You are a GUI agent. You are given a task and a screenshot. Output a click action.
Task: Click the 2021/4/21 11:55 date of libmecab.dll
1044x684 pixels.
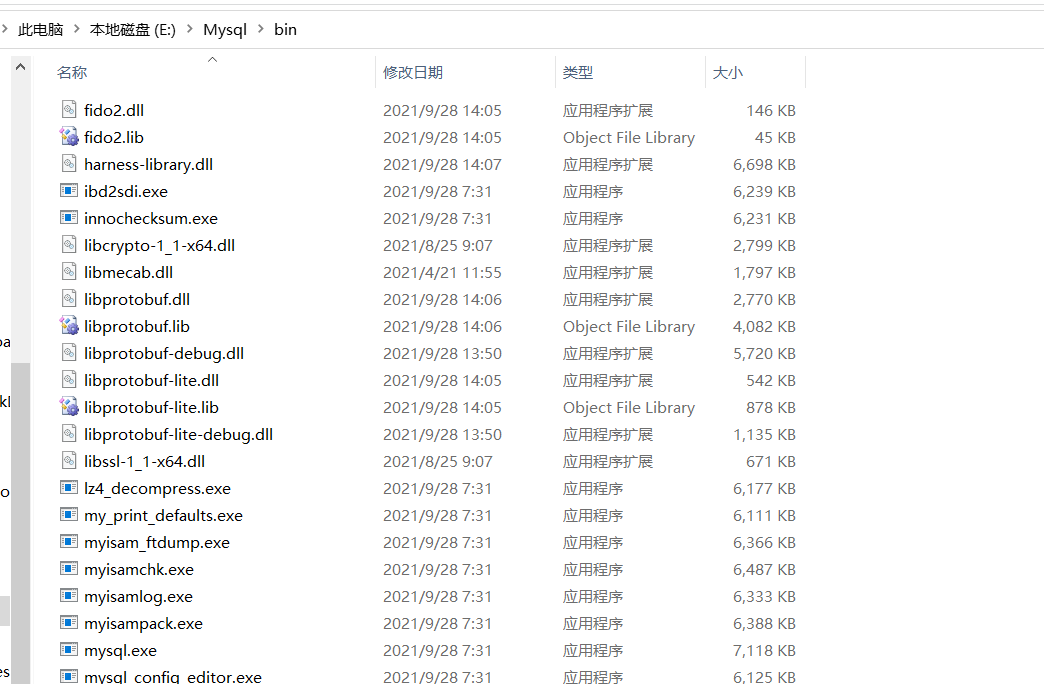click(x=442, y=272)
